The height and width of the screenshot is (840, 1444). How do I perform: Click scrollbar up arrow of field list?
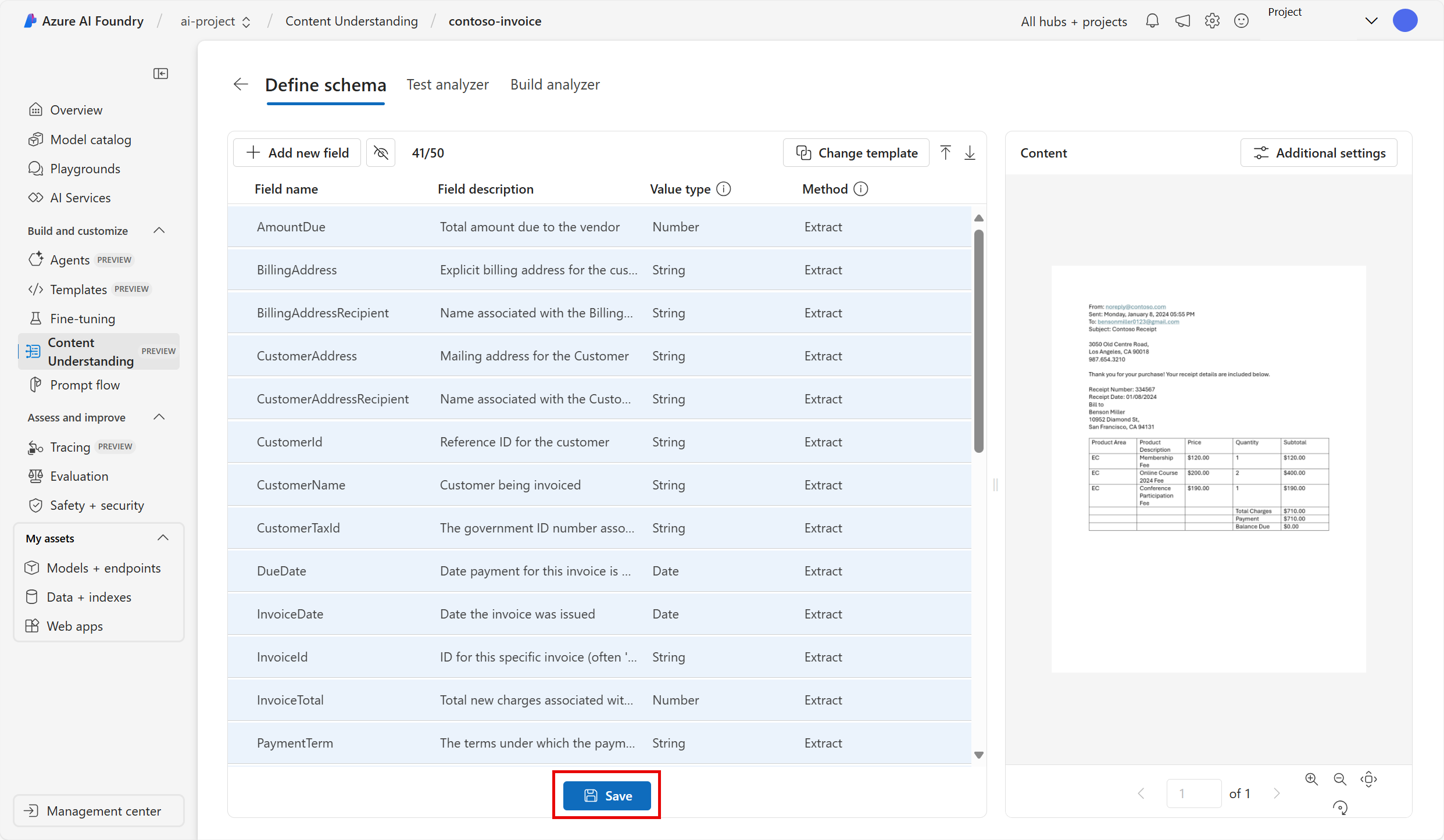coord(979,218)
